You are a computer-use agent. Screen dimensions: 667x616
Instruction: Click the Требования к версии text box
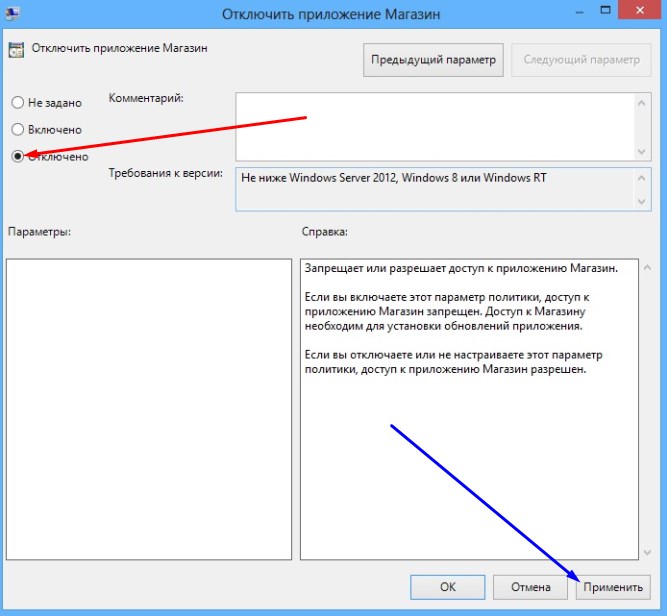435,190
